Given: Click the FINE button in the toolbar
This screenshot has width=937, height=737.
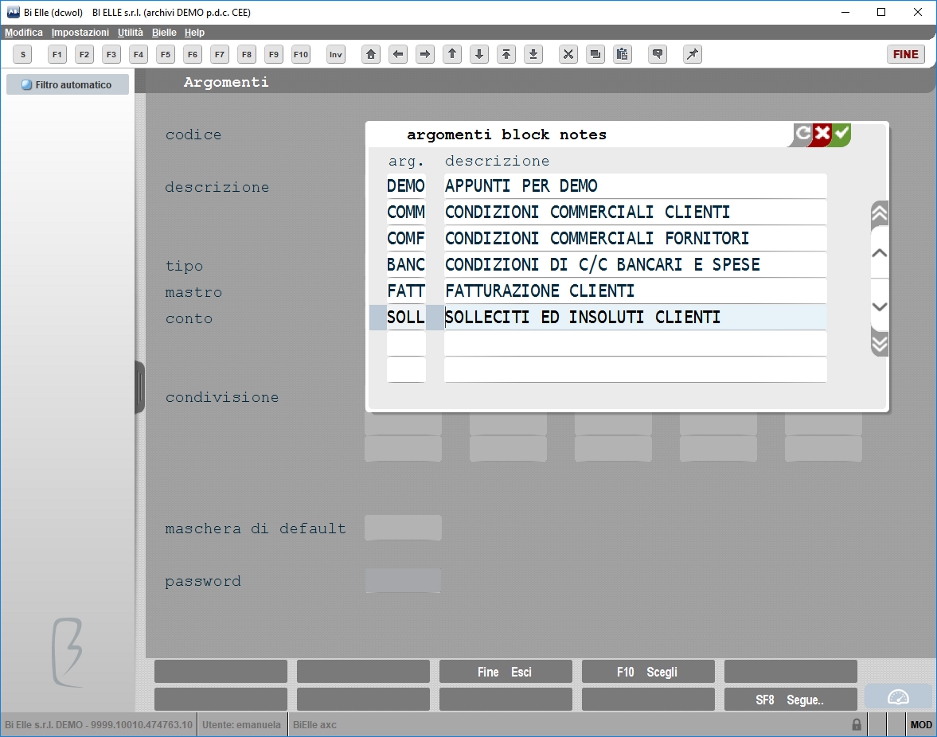Looking at the screenshot, I should point(905,54).
